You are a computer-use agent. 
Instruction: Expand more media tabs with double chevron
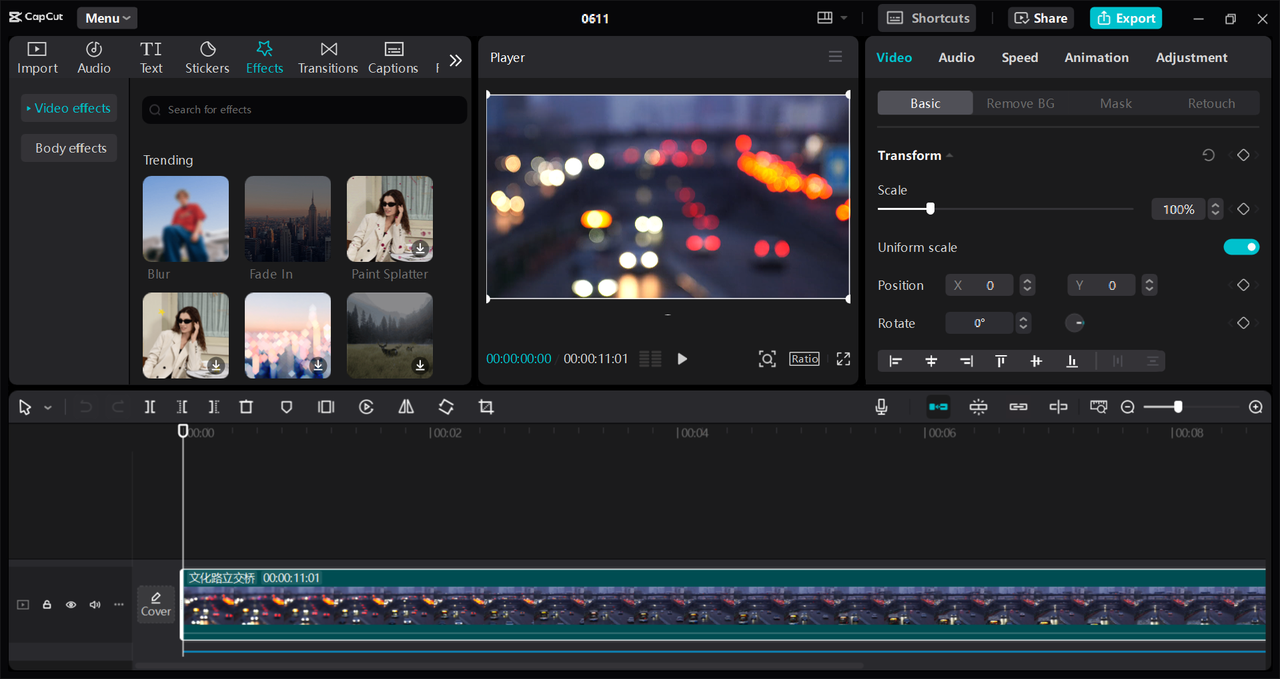click(456, 60)
